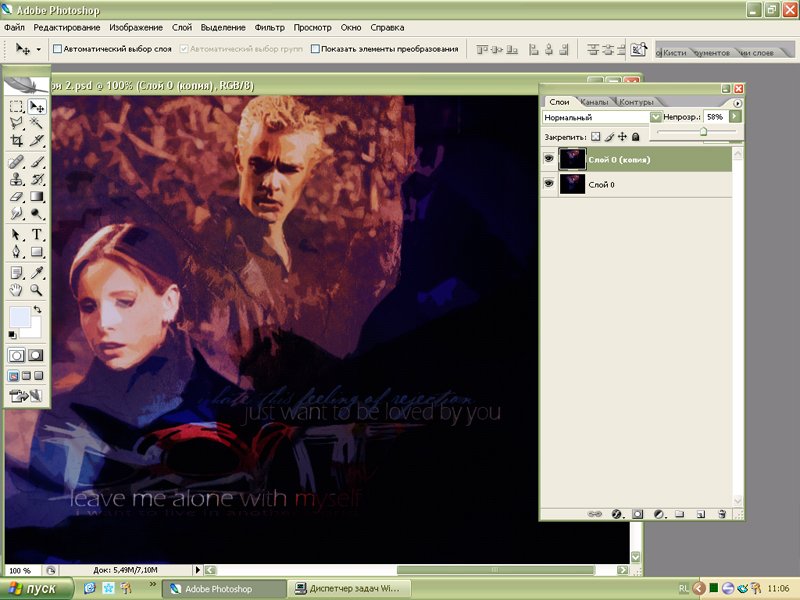Add a layer mask button
800x600 pixels.
tap(637, 514)
